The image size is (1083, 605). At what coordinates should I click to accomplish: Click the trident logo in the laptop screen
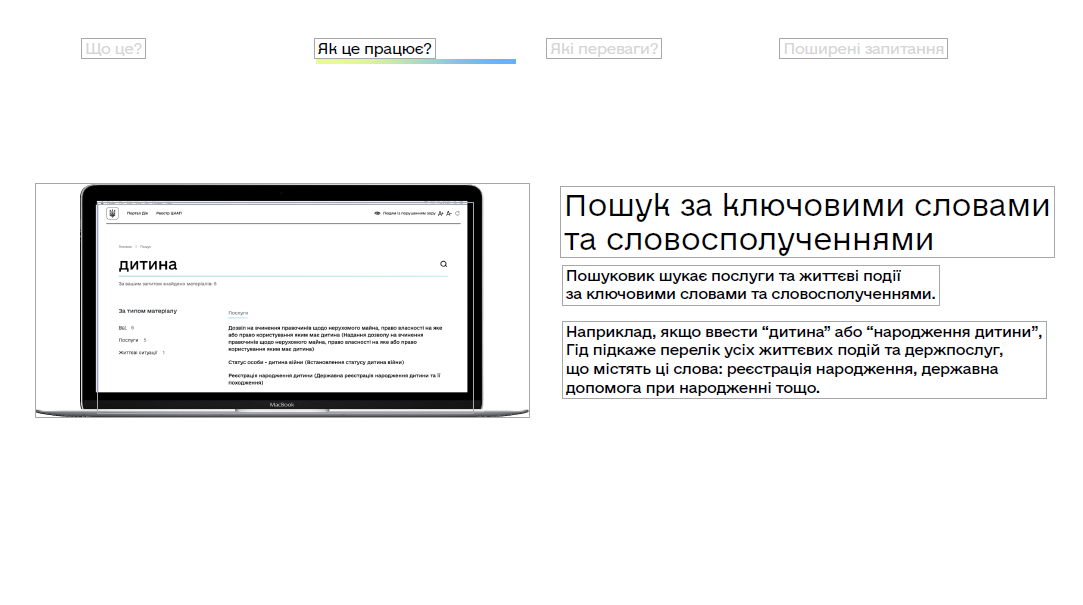[112, 214]
